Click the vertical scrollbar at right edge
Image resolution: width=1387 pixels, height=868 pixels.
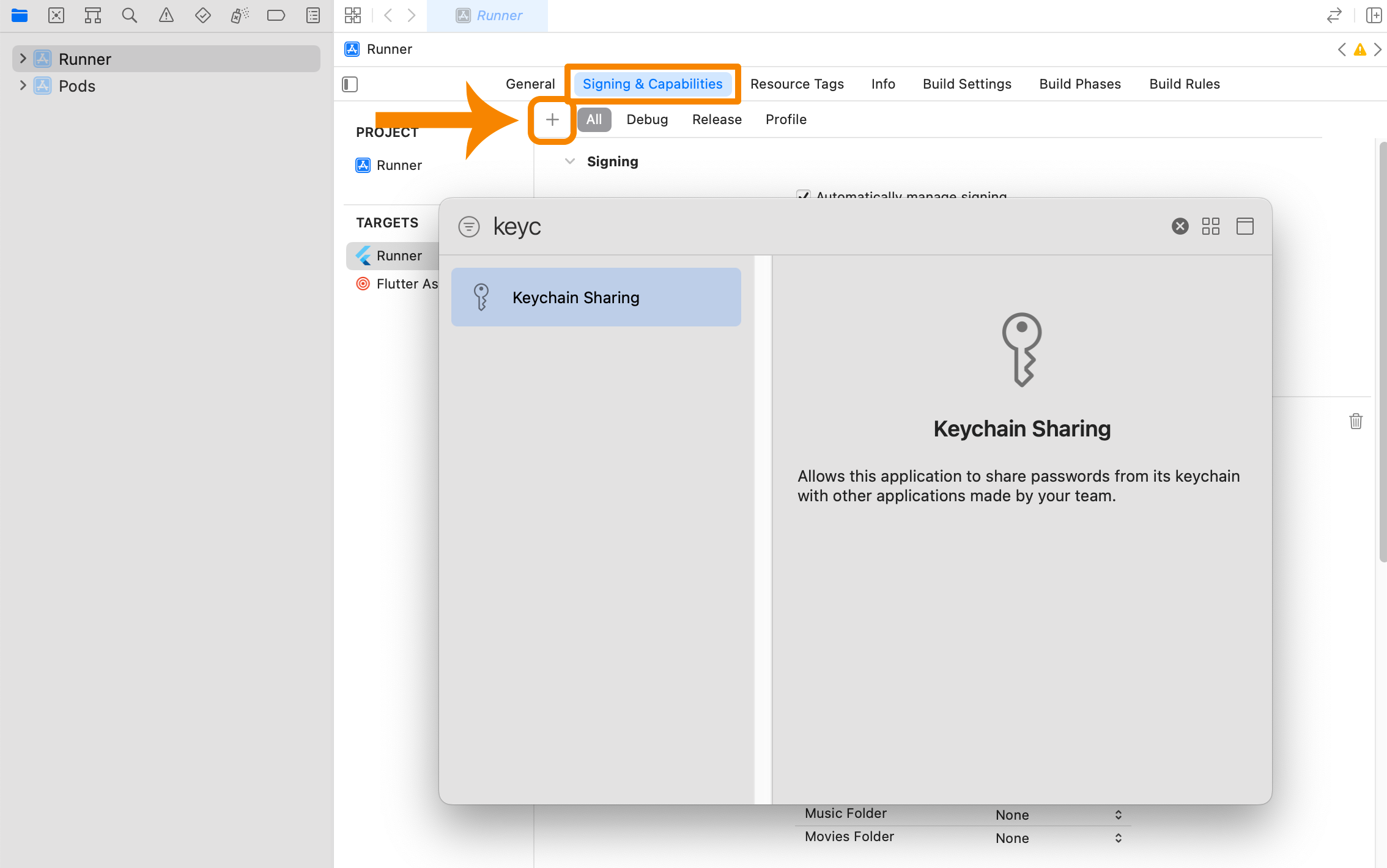coord(1382,351)
